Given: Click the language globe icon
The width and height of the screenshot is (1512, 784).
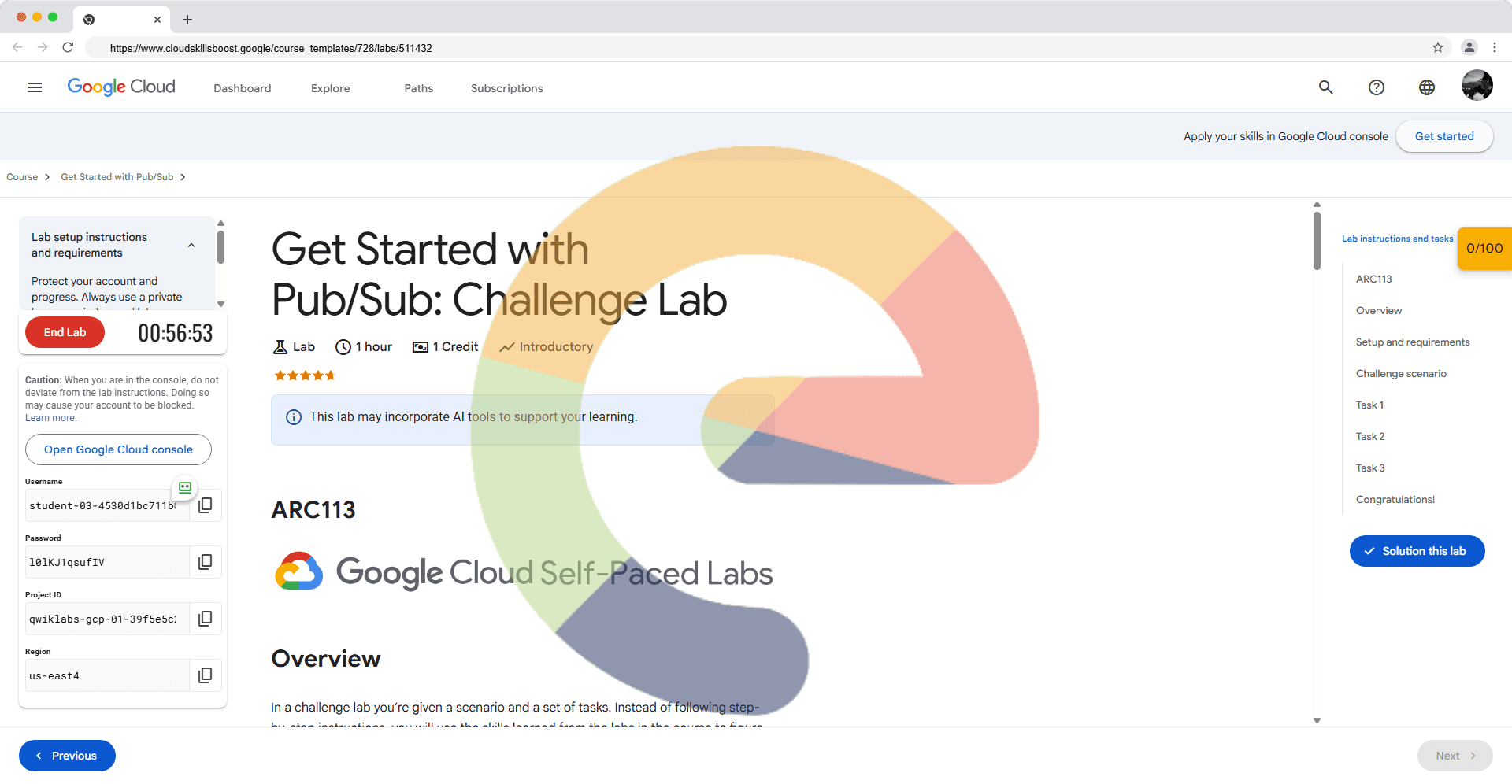Looking at the screenshot, I should [1427, 87].
